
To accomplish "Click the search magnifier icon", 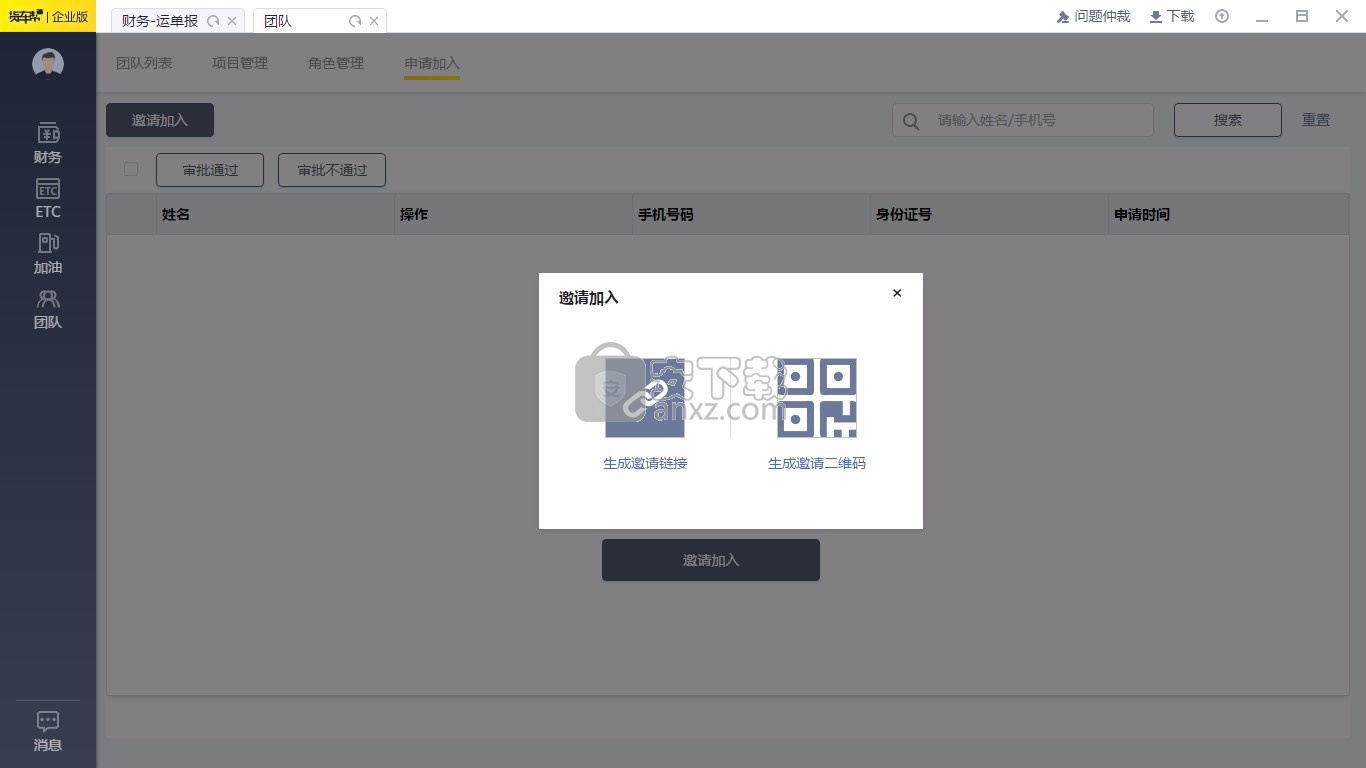I will [x=911, y=121].
